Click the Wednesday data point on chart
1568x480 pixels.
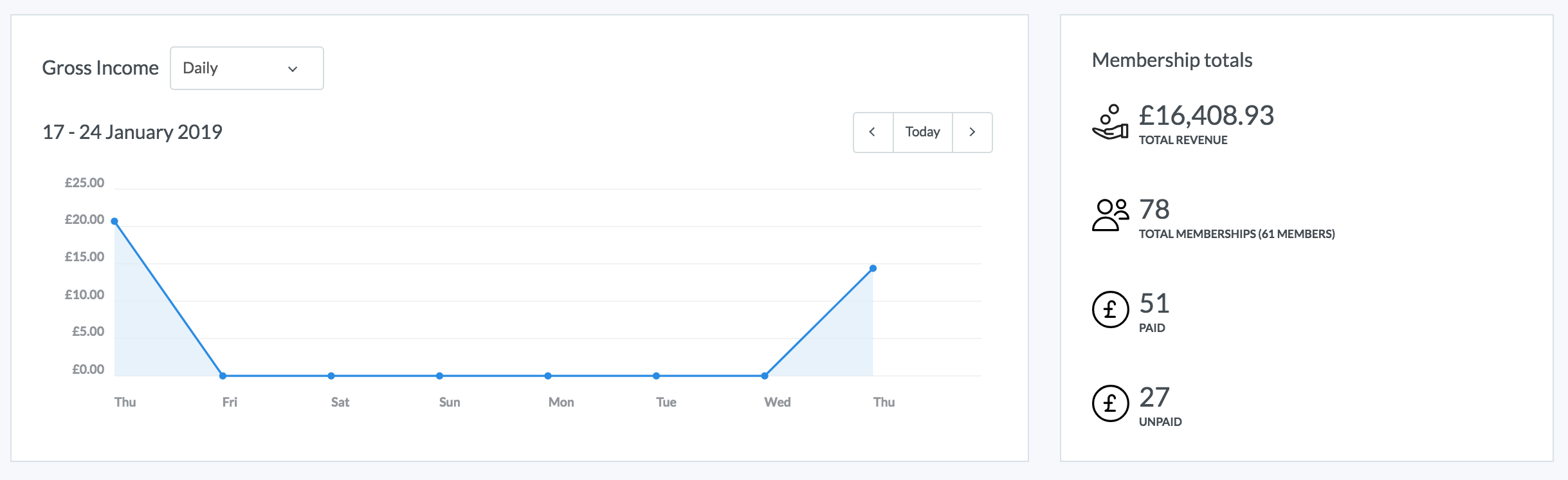(765, 376)
